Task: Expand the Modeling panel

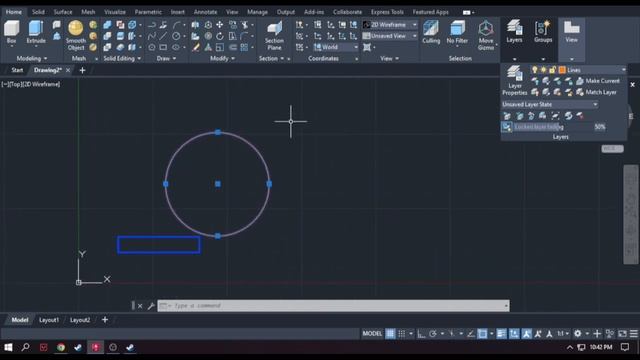Action: point(32,59)
